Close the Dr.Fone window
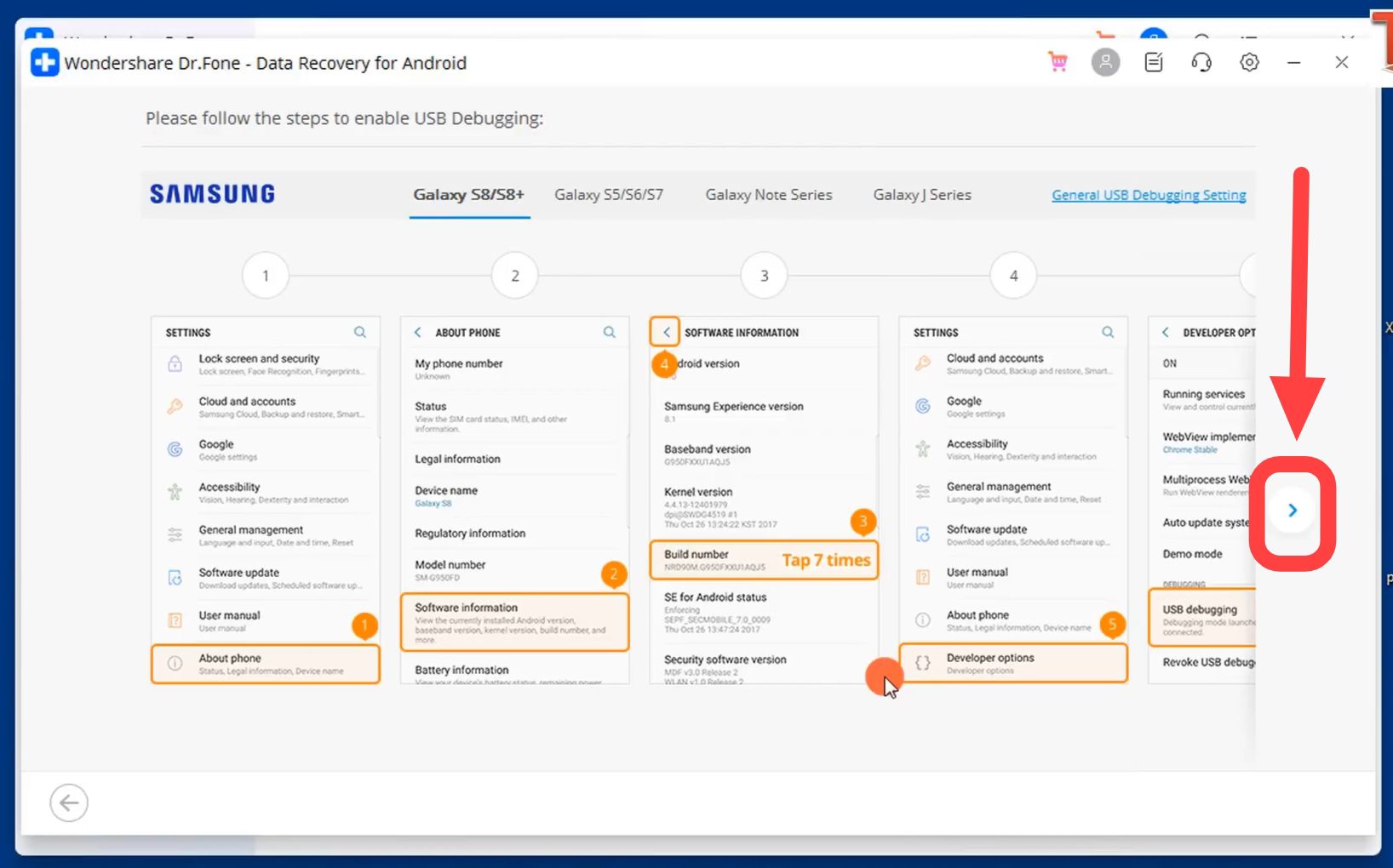The height and width of the screenshot is (868, 1393). point(1342,62)
